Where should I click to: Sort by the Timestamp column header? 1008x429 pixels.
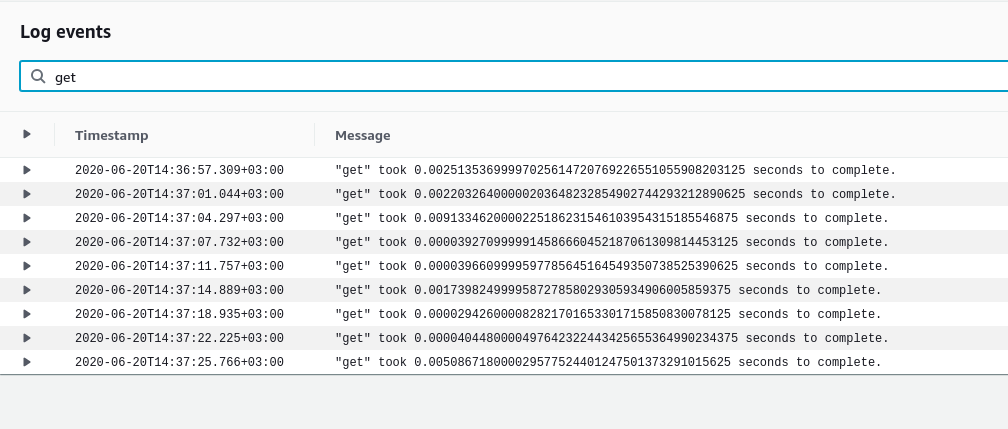pyautogui.click(x=111, y=135)
